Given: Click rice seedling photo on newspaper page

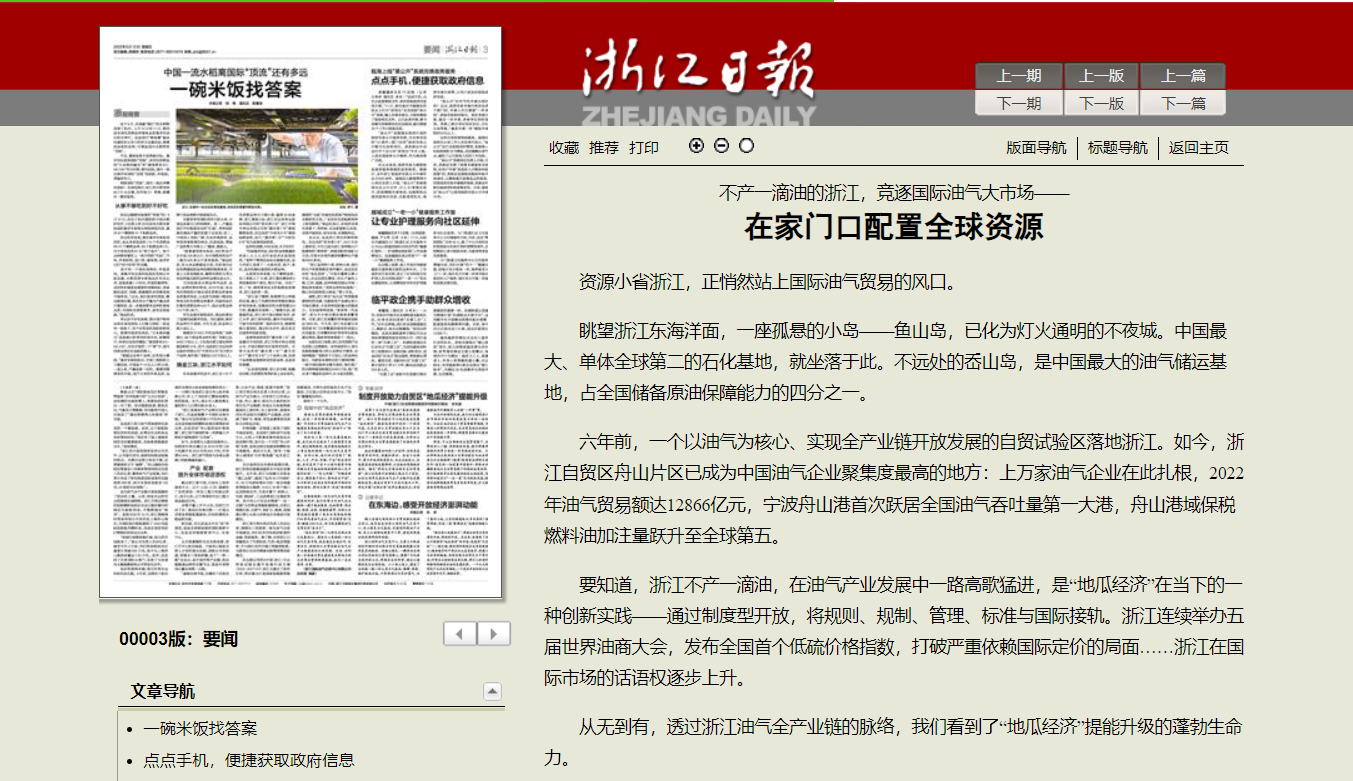Looking at the screenshot, I should tap(267, 154).
